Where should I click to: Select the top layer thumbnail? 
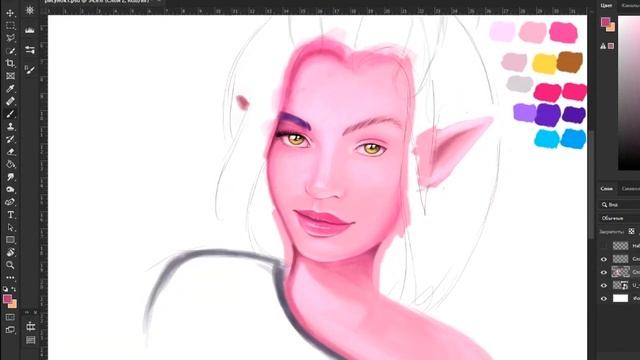(x=620, y=246)
